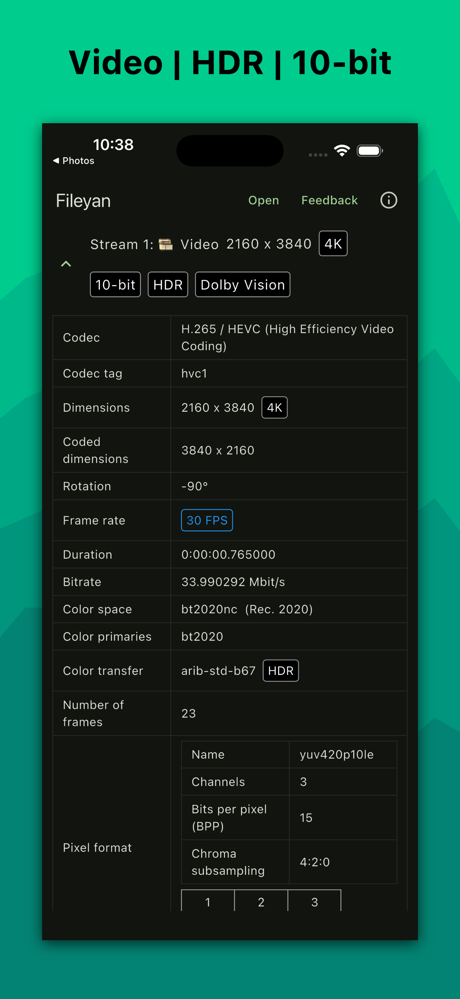Select the BPP value 15
The height and width of the screenshot is (999, 460).
point(306,817)
